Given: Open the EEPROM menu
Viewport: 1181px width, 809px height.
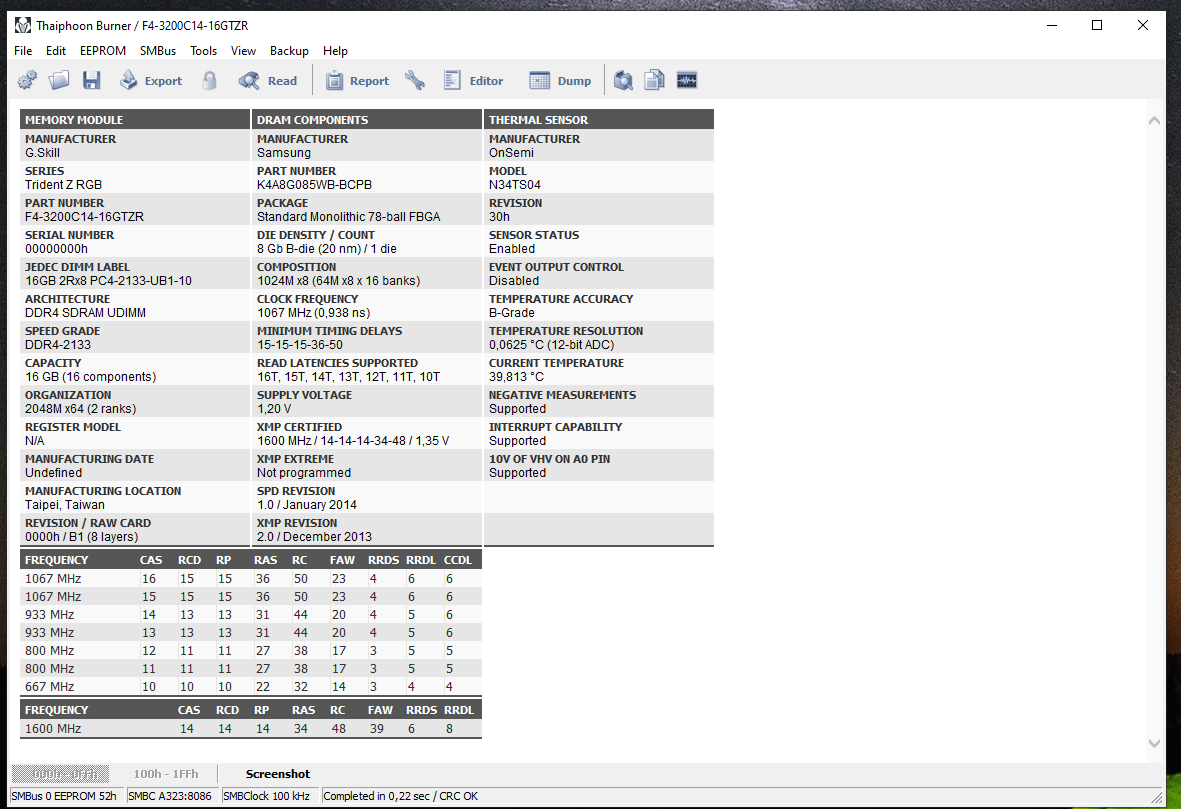Looking at the screenshot, I should [x=103, y=50].
